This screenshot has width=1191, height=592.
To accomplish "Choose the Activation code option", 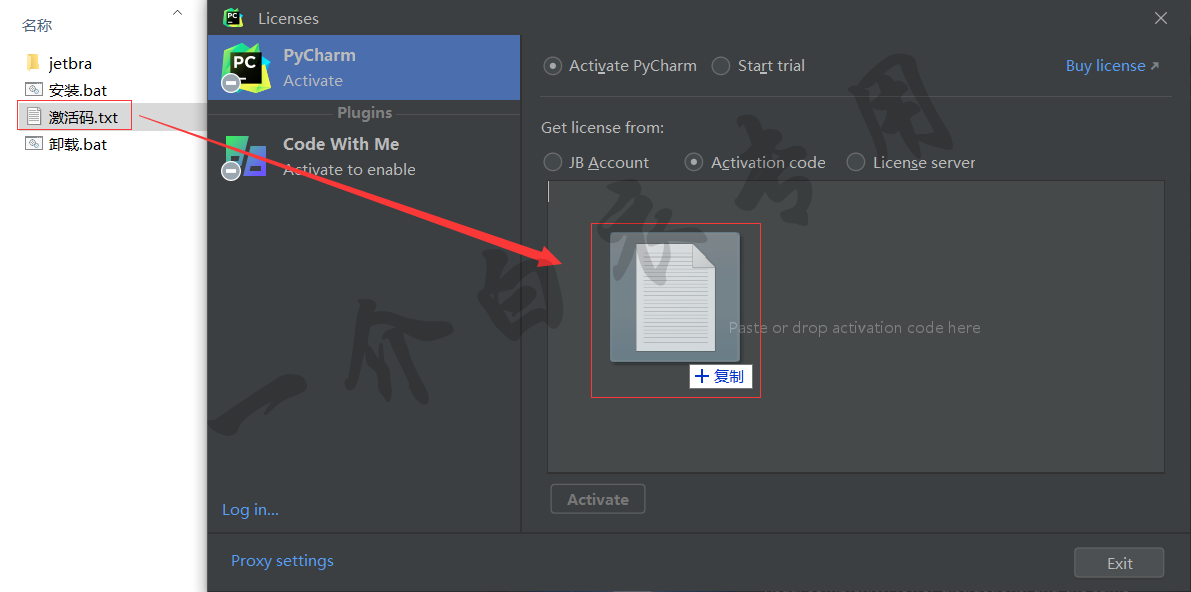I will pyautogui.click(x=693, y=163).
